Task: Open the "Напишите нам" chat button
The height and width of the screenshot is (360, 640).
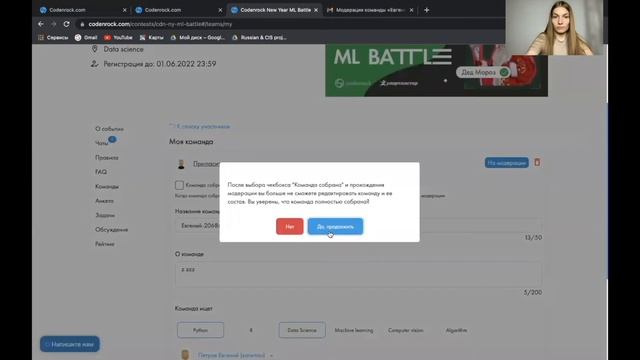Action: (70, 344)
